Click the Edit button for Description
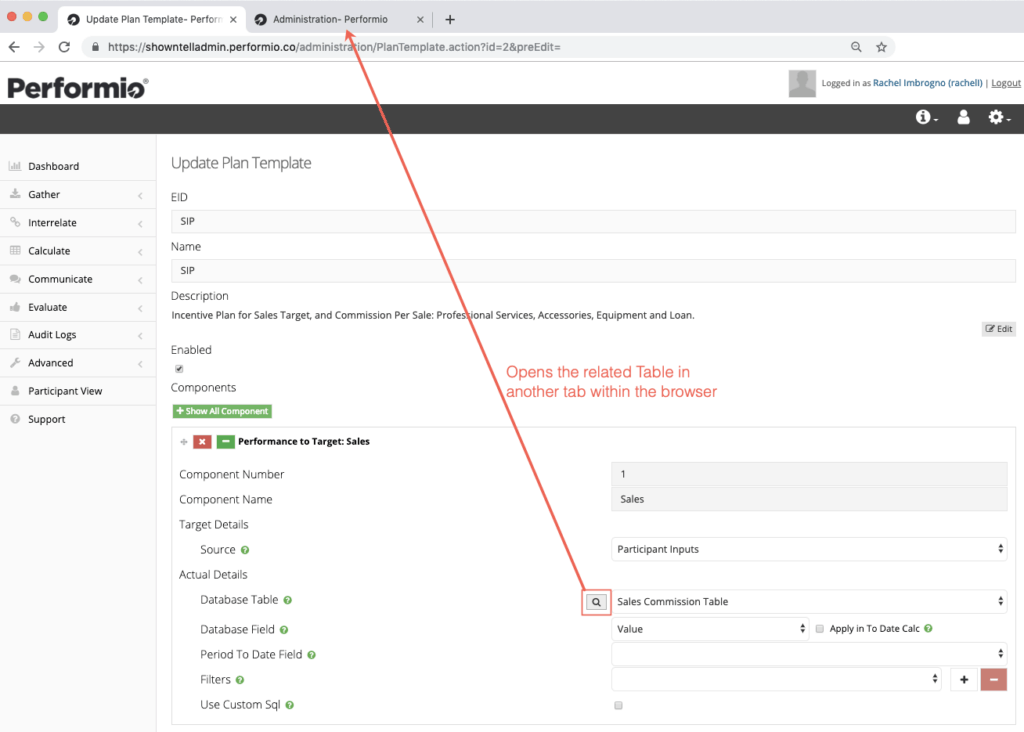 pyautogui.click(x=999, y=329)
